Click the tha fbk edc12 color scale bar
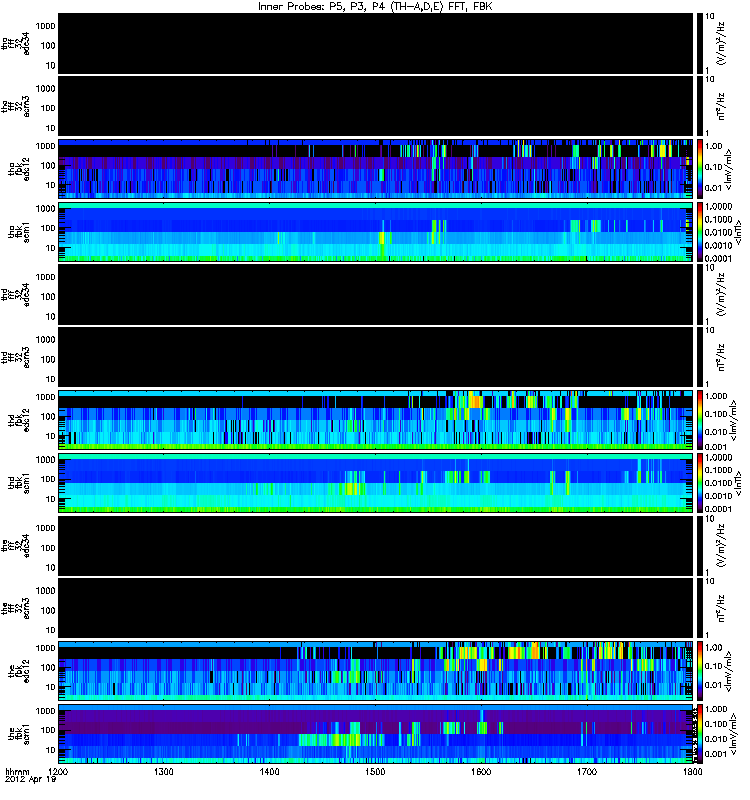Image resolution: width=750 pixels, height=800 pixels. click(x=699, y=169)
